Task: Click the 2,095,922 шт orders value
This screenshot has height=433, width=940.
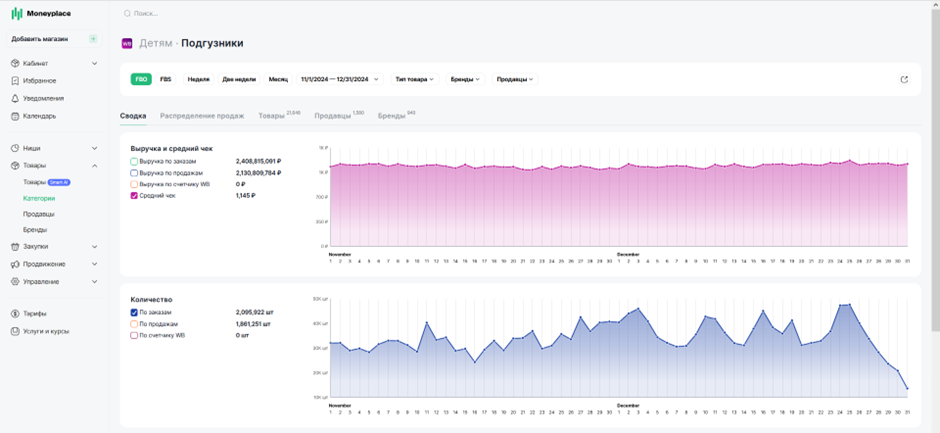Action: (255, 312)
